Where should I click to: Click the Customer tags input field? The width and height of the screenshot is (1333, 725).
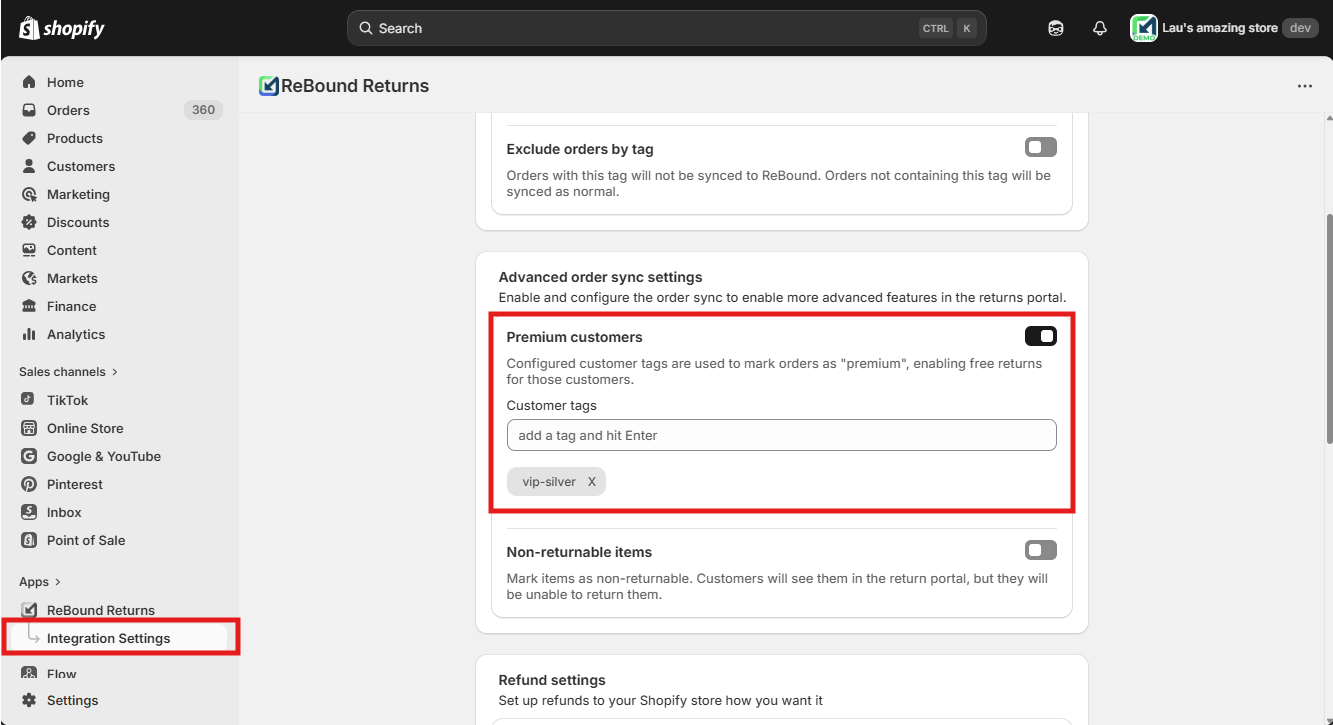click(781, 435)
